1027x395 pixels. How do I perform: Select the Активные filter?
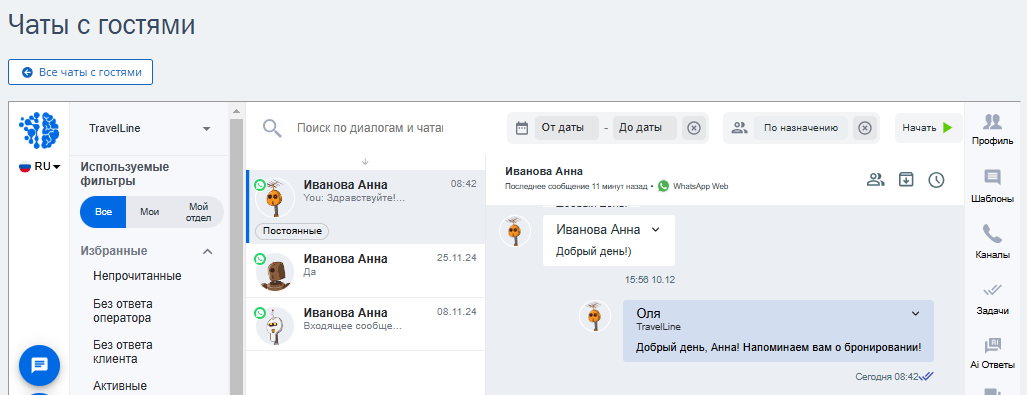(120, 385)
